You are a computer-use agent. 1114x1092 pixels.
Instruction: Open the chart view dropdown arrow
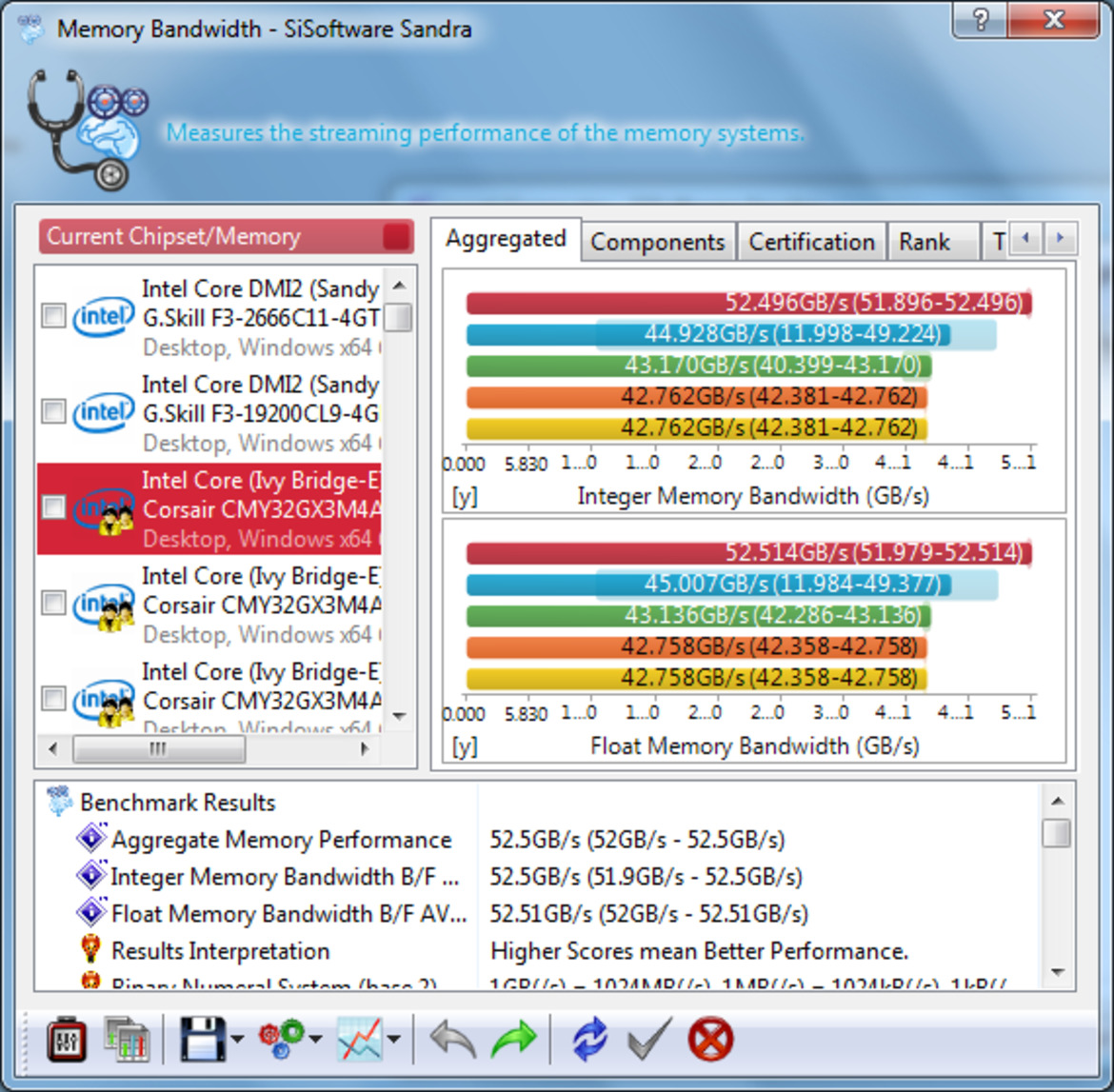click(393, 1041)
